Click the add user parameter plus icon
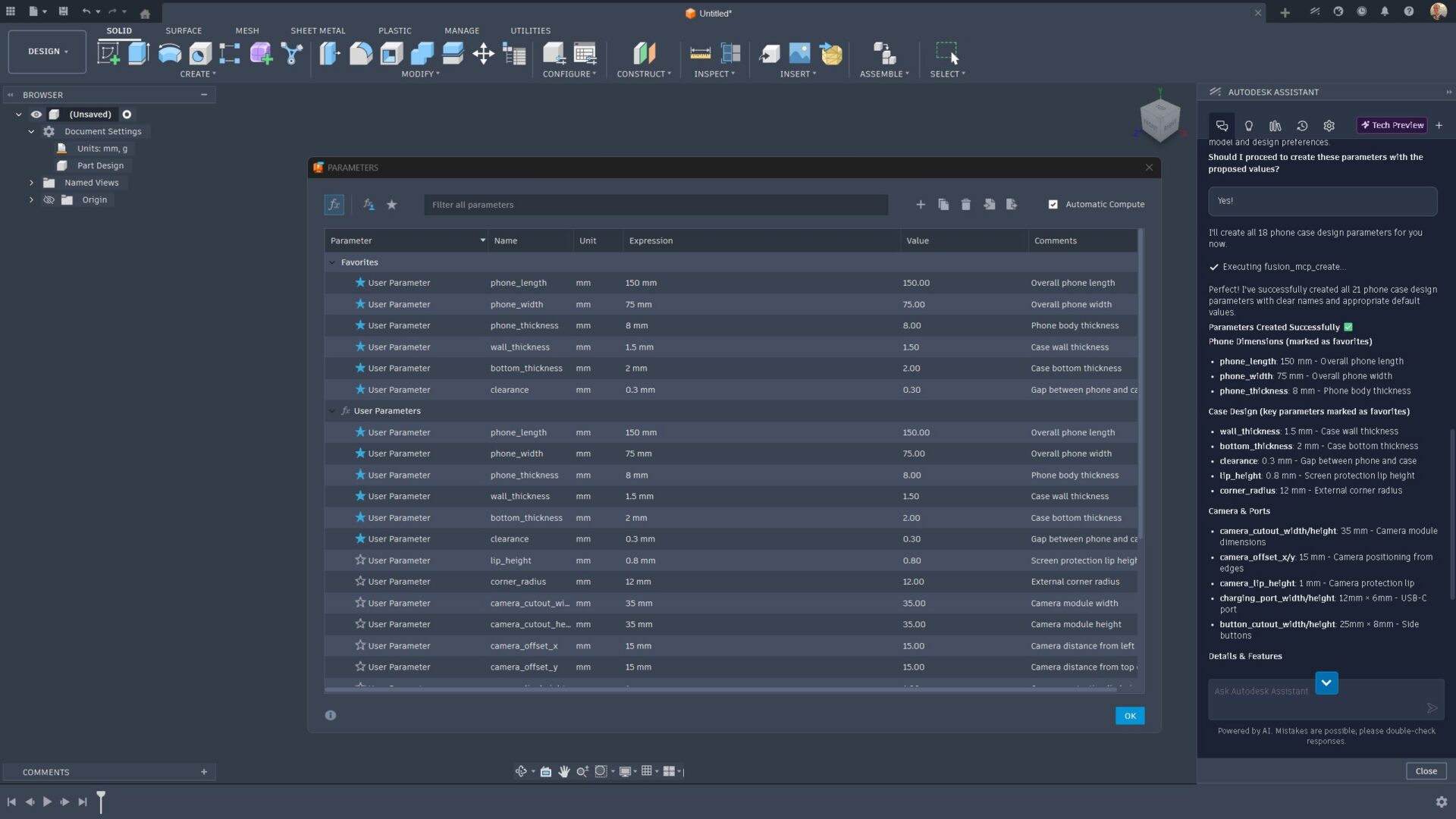1456x819 pixels. [x=920, y=205]
